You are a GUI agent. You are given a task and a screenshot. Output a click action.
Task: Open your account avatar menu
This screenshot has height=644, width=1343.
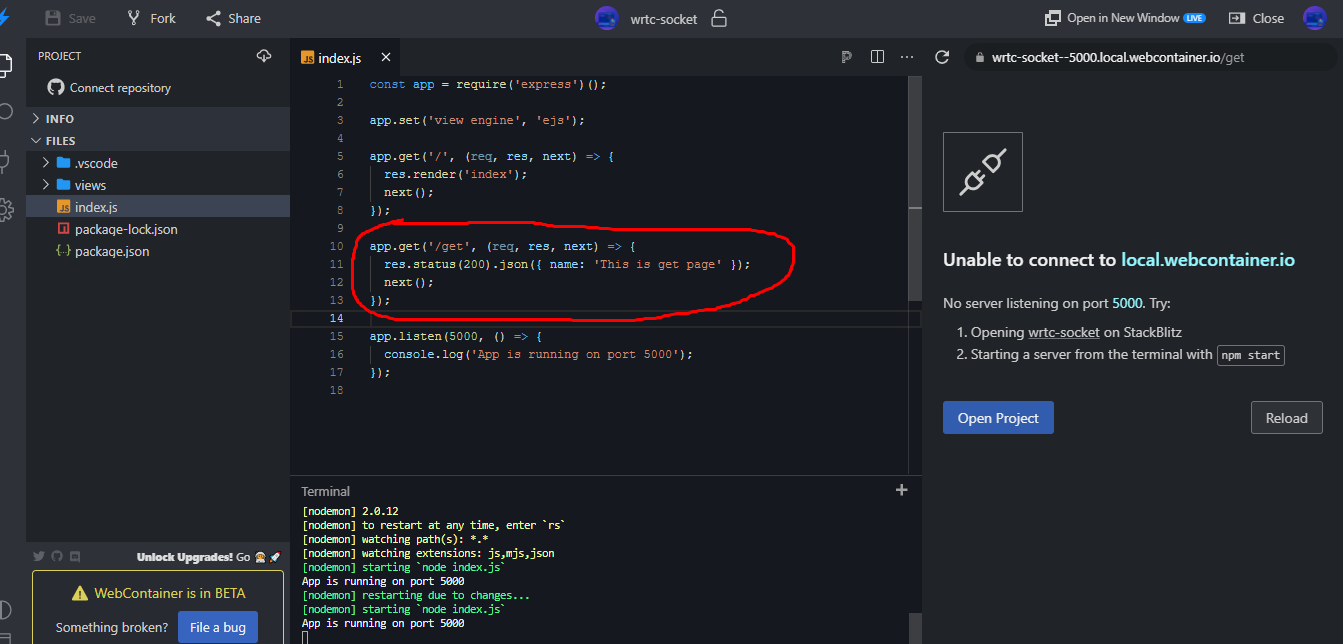coord(1314,17)
